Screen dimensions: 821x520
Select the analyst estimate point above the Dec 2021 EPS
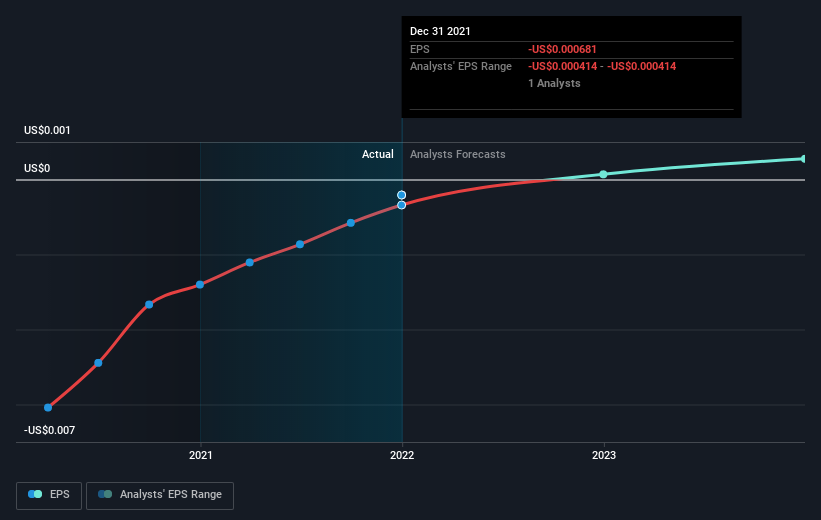pos(402,195)
